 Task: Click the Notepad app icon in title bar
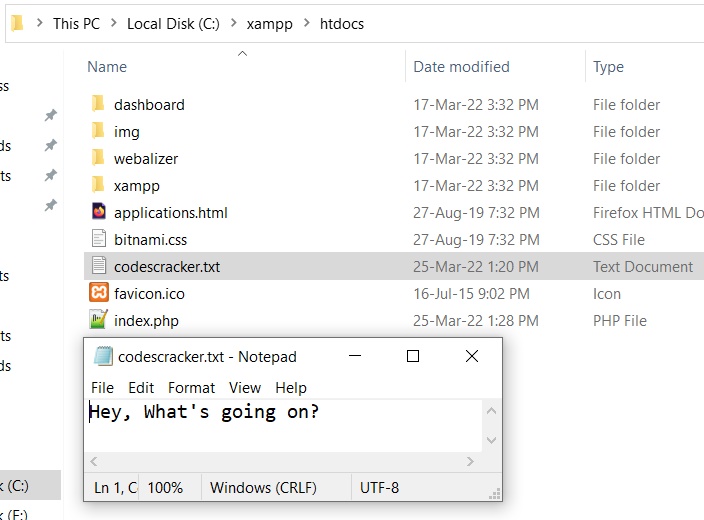pos(103,356)
